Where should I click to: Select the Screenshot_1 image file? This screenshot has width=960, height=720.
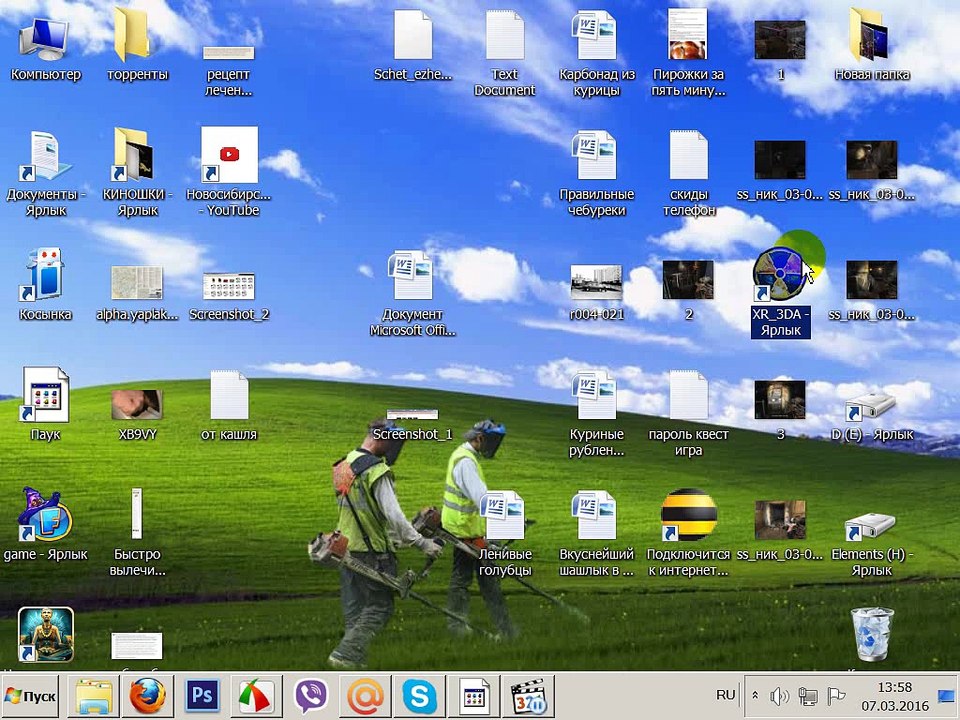(412, 425)
